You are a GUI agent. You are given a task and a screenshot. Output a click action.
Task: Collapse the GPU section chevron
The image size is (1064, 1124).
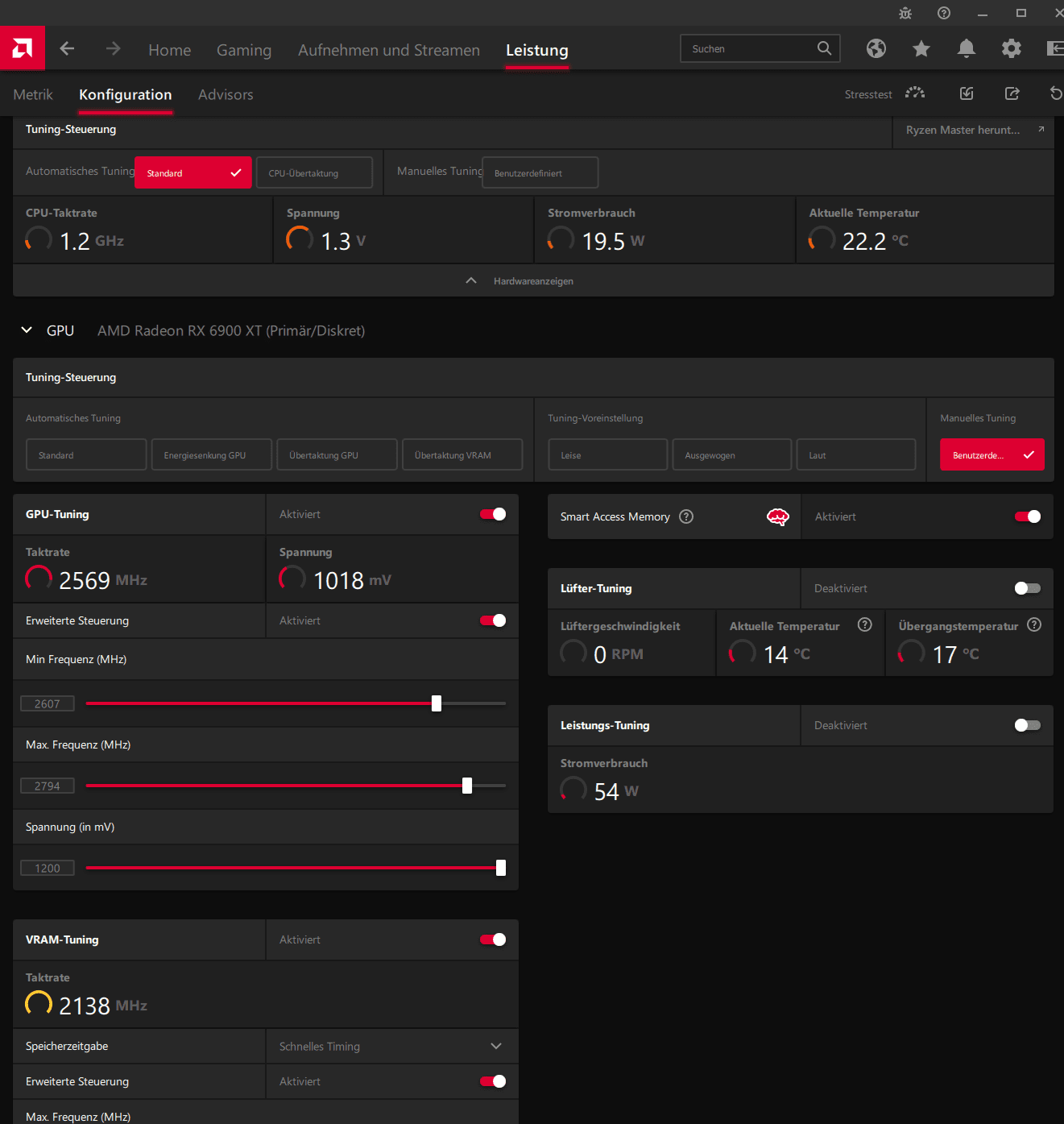[27, 330]
